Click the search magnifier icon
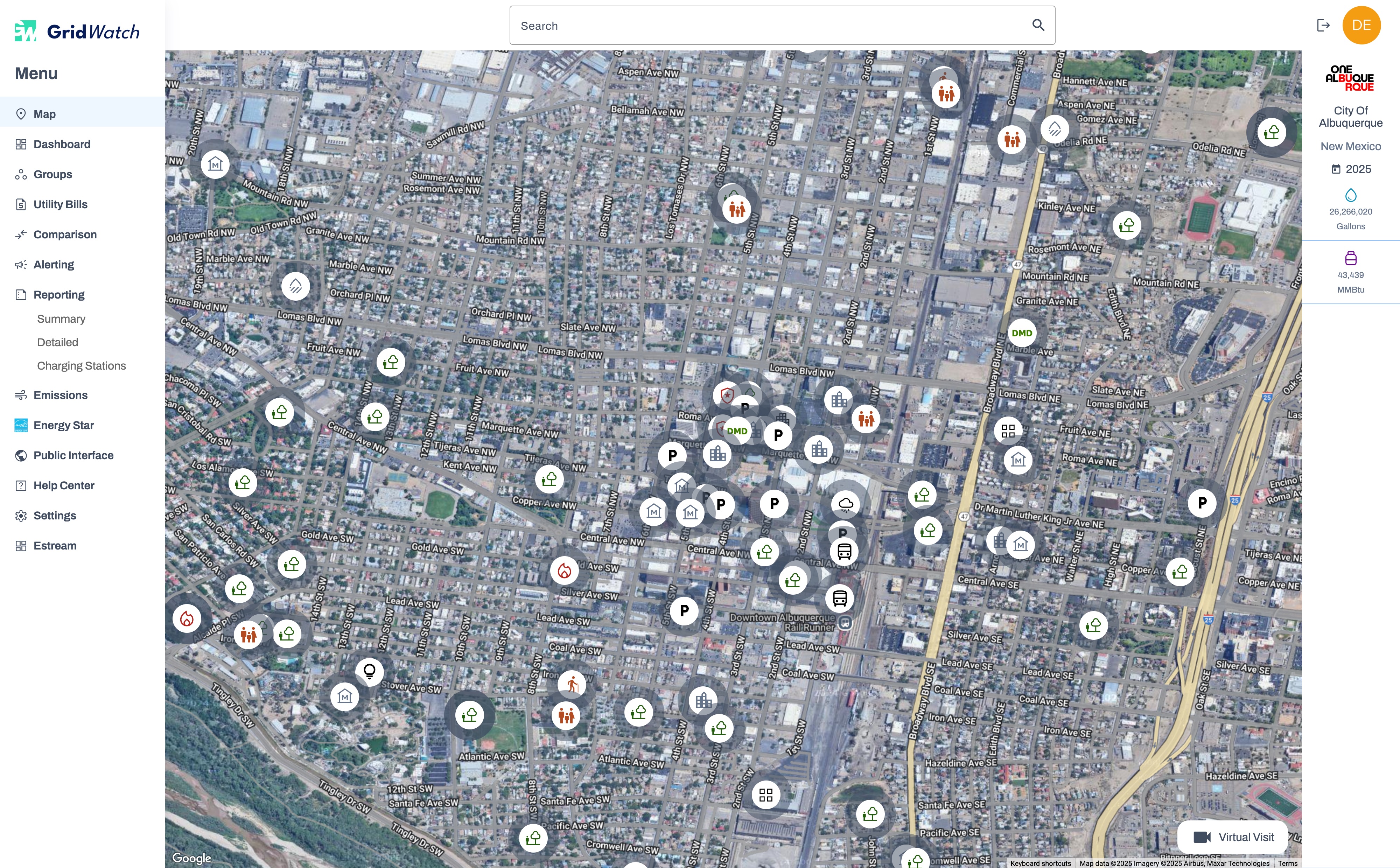The height and width of the screenshot is (868, 1400). coord(1038,25)
